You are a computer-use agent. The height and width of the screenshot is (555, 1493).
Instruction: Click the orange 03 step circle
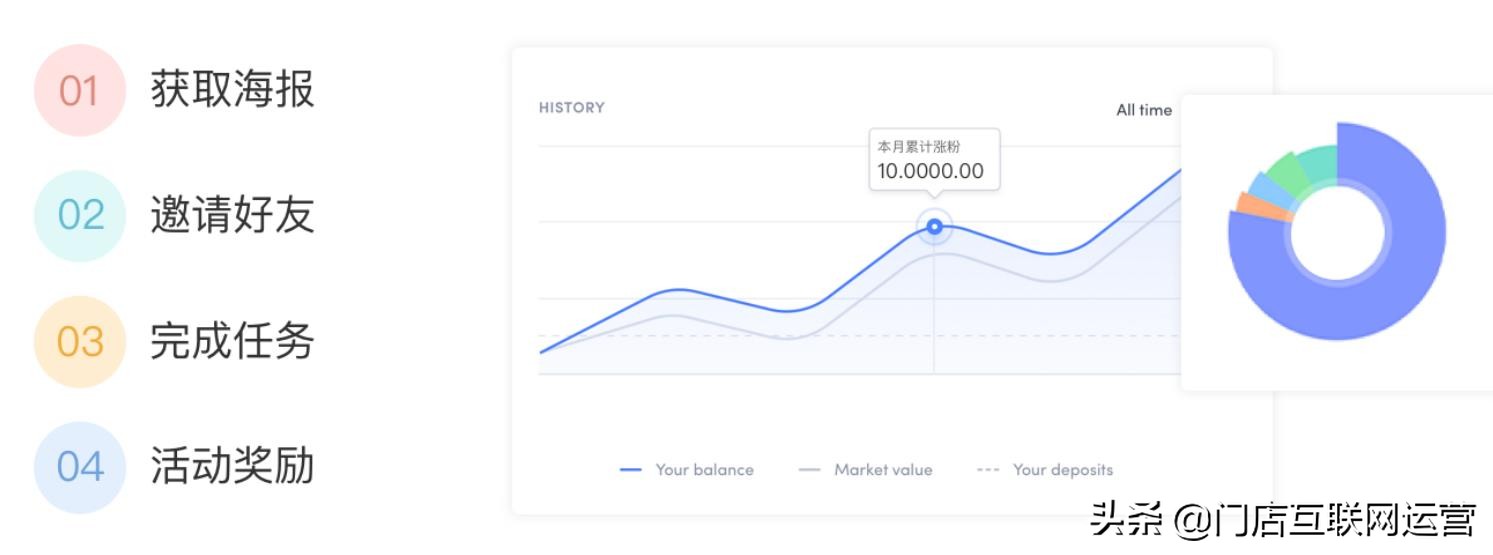coord(79,342)
